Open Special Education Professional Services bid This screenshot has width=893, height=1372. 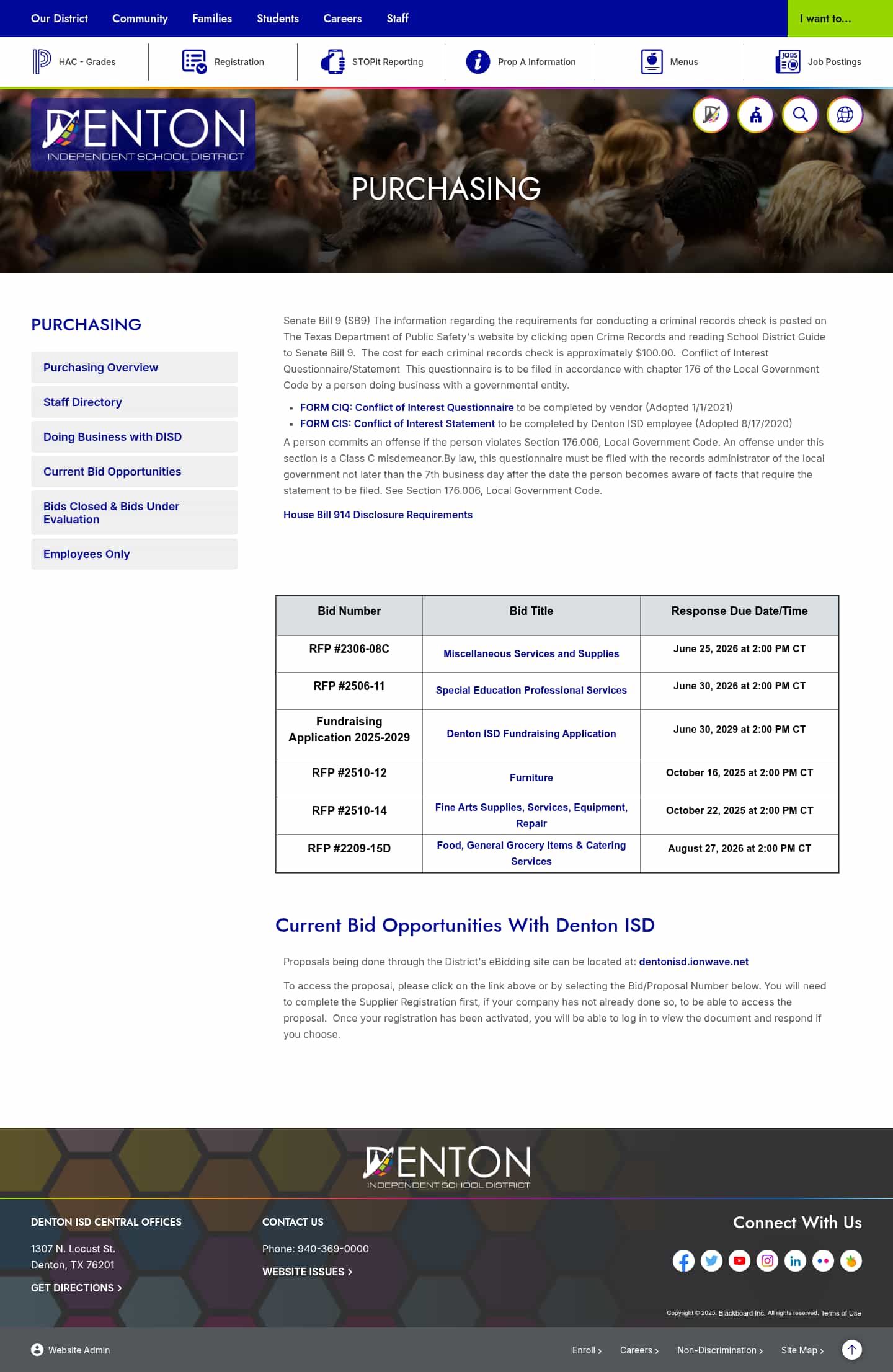click(531, 690)
